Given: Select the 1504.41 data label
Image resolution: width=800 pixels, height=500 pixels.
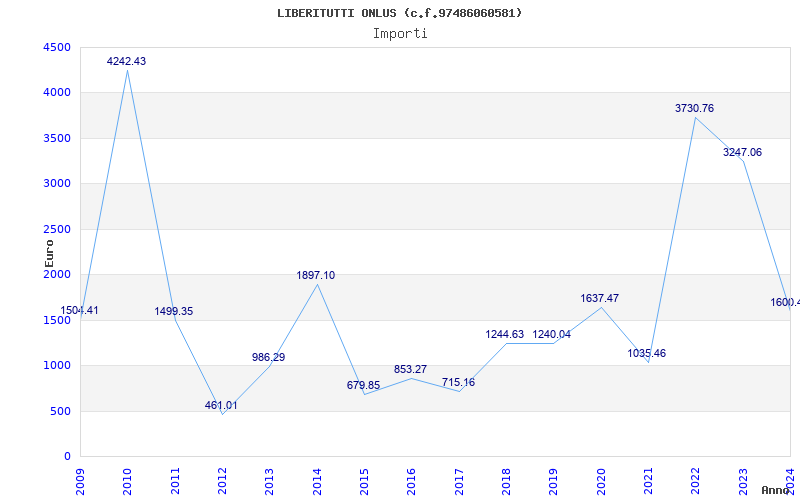Looking at the screenshot, I should click(x=79, y=310).
